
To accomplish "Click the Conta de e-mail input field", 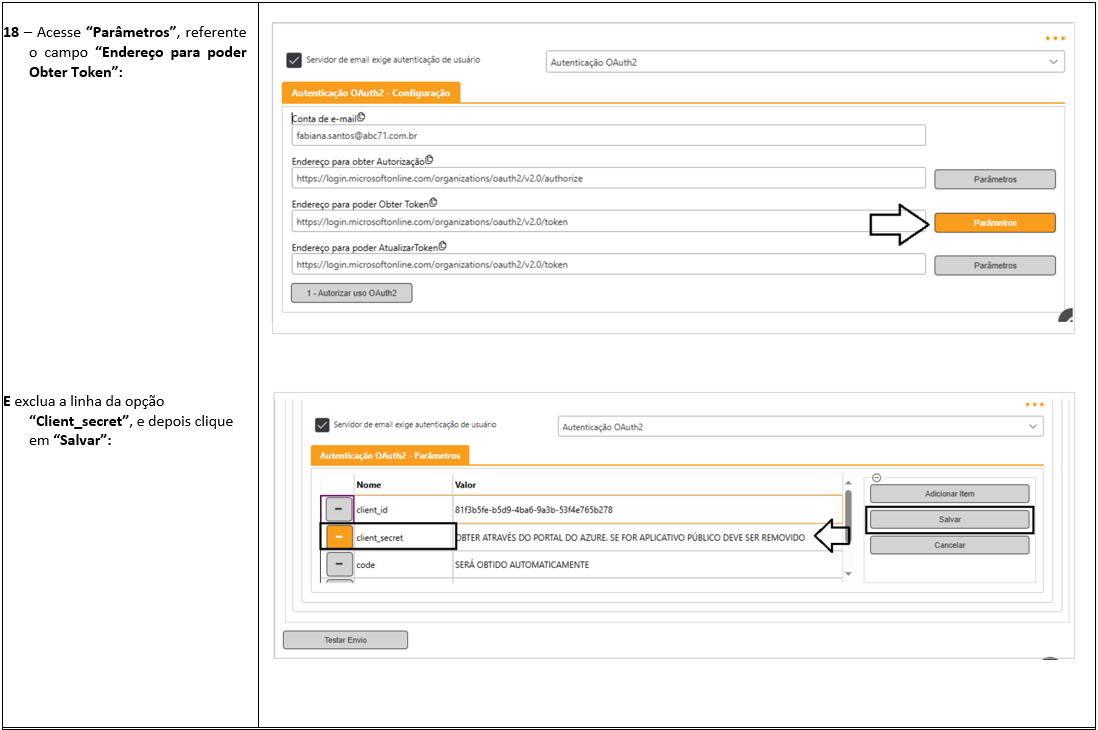I will (x=608, y=135).
